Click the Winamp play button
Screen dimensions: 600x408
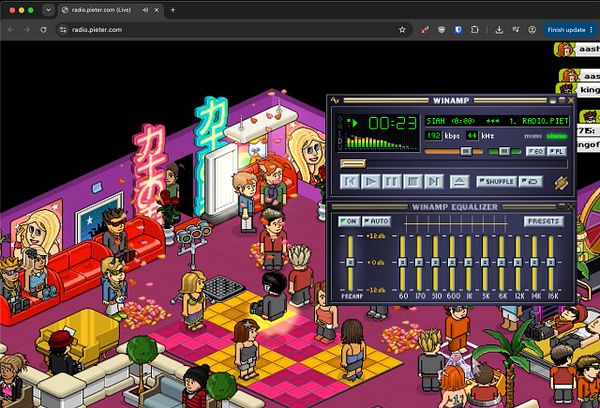(370, 181)
